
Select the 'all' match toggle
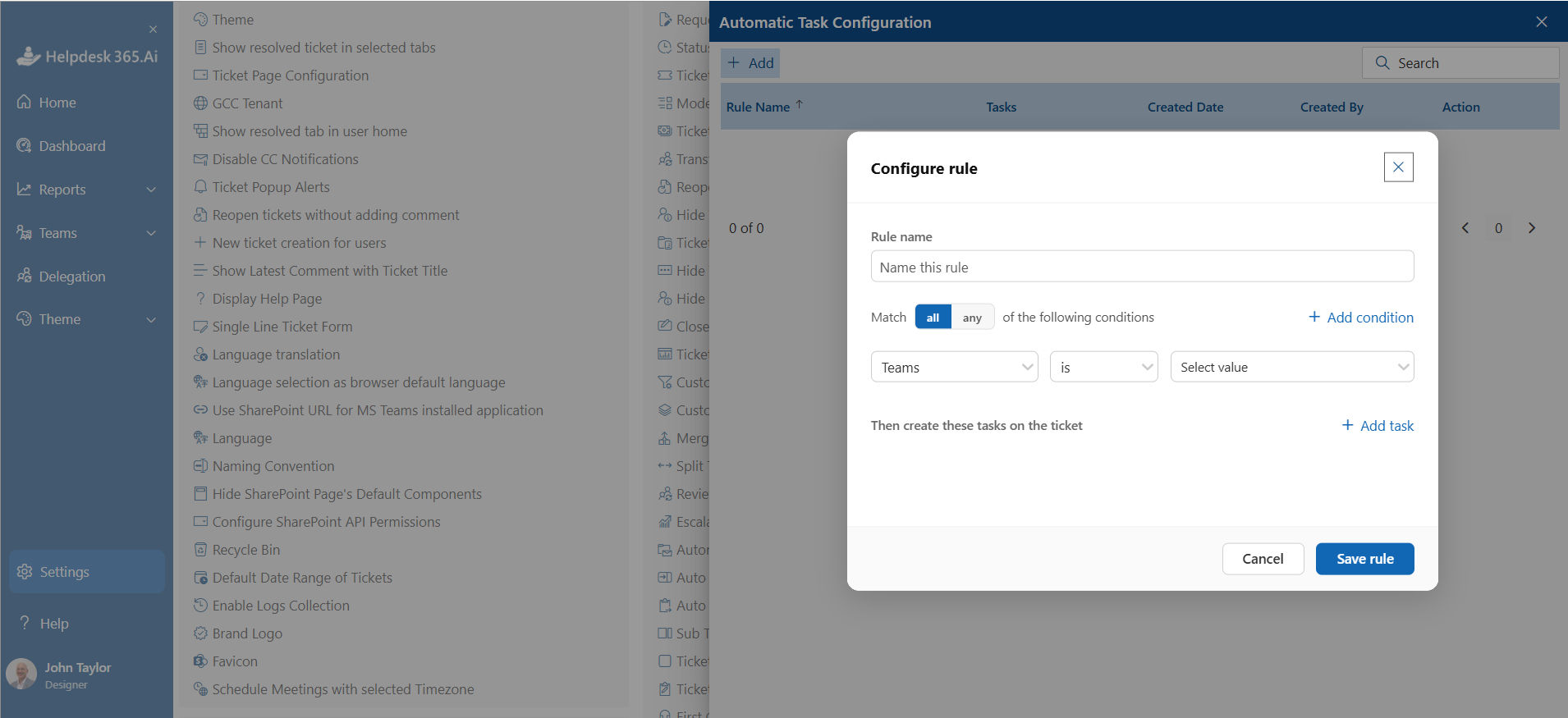[x=933, y=317]
